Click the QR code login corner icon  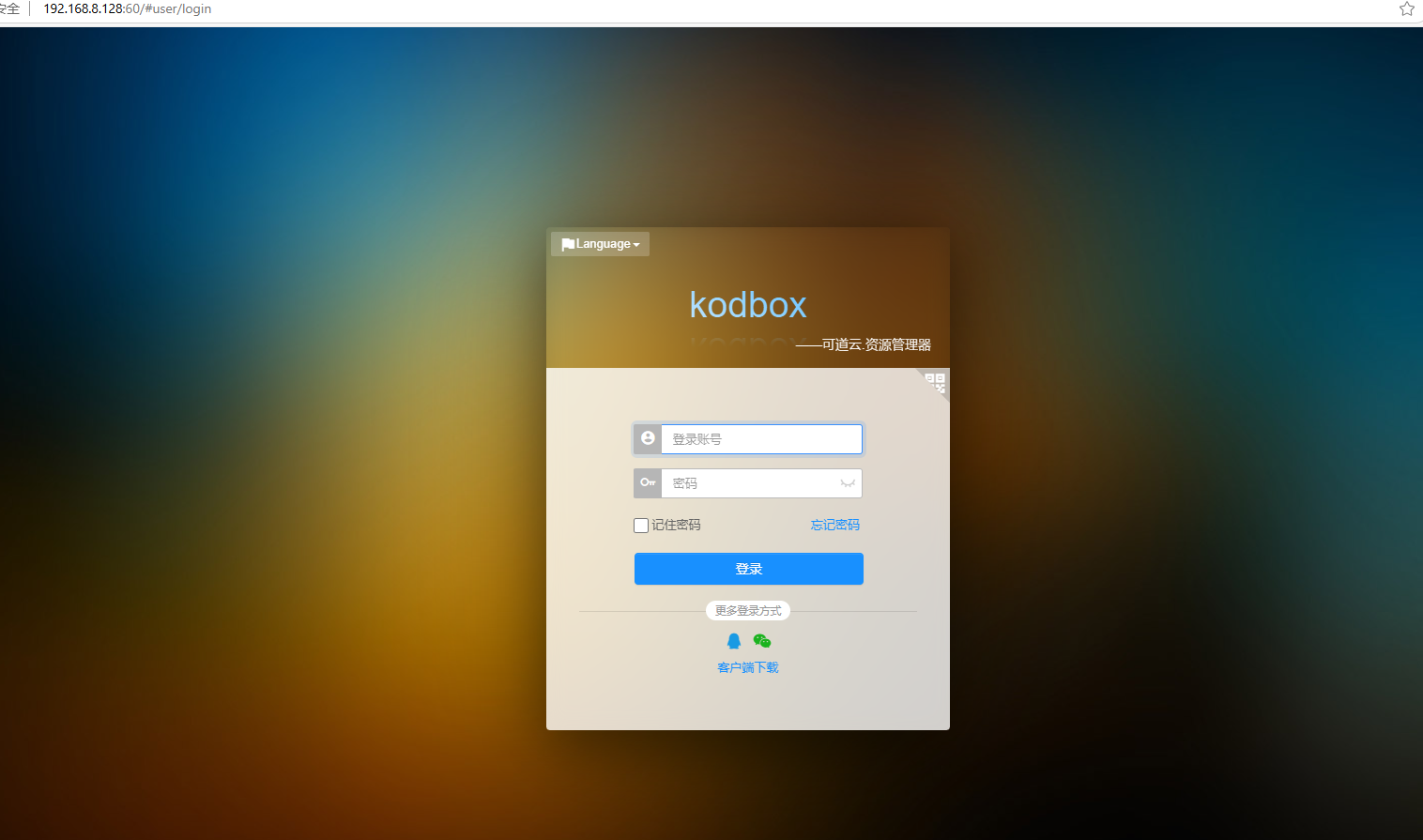pos(936,382)
